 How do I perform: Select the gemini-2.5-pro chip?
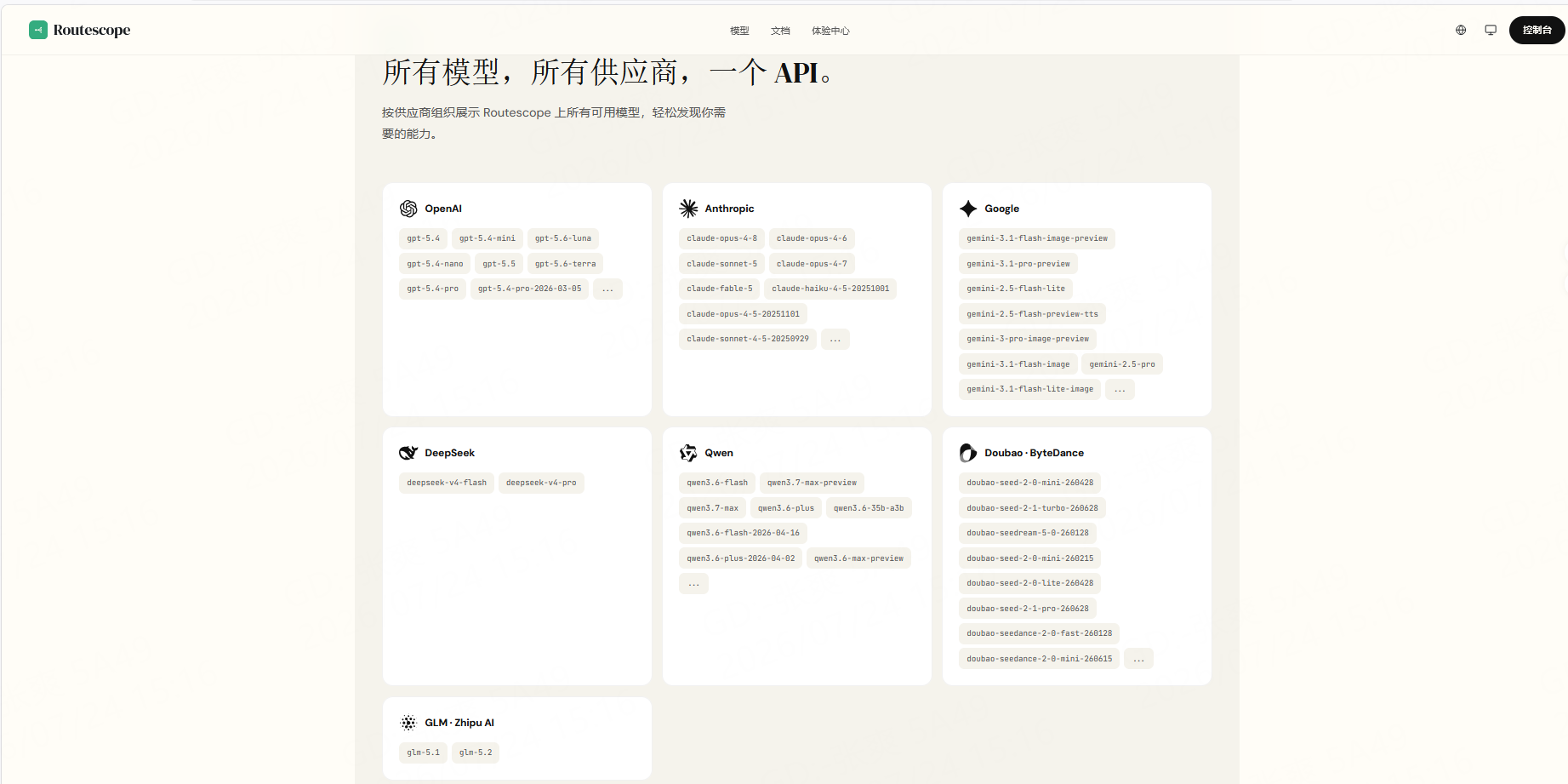tap(1122, 364)
